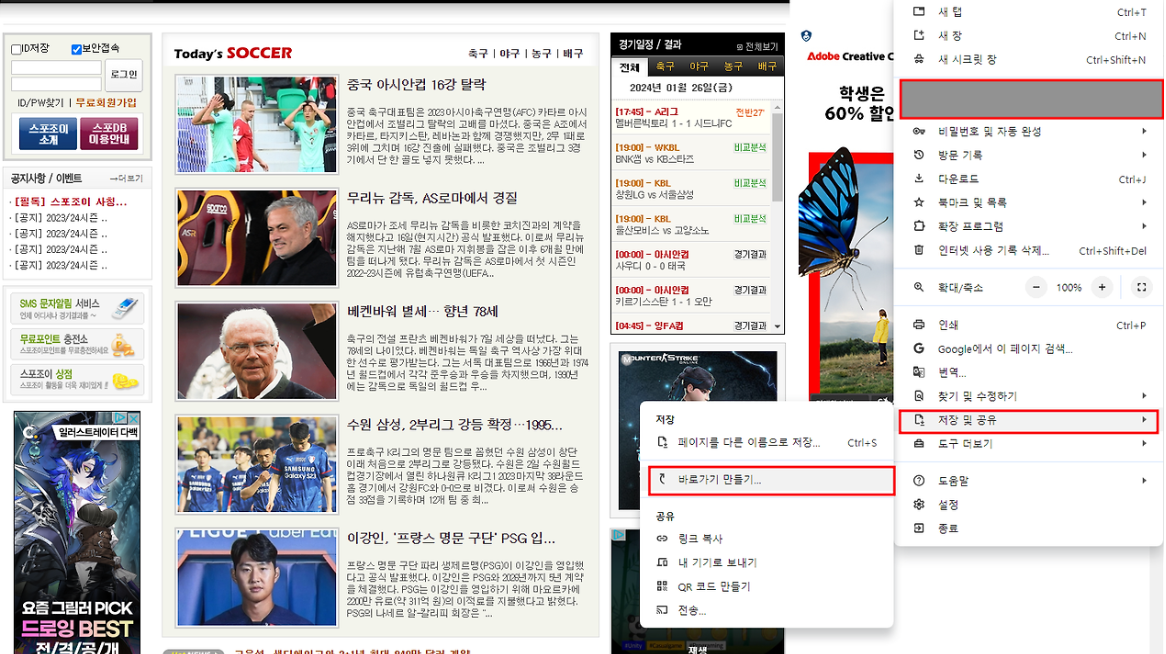This screenshot has height=654, width=1166.
Task: Zoom out with the minus icon
Action: tap(1037, 287)
